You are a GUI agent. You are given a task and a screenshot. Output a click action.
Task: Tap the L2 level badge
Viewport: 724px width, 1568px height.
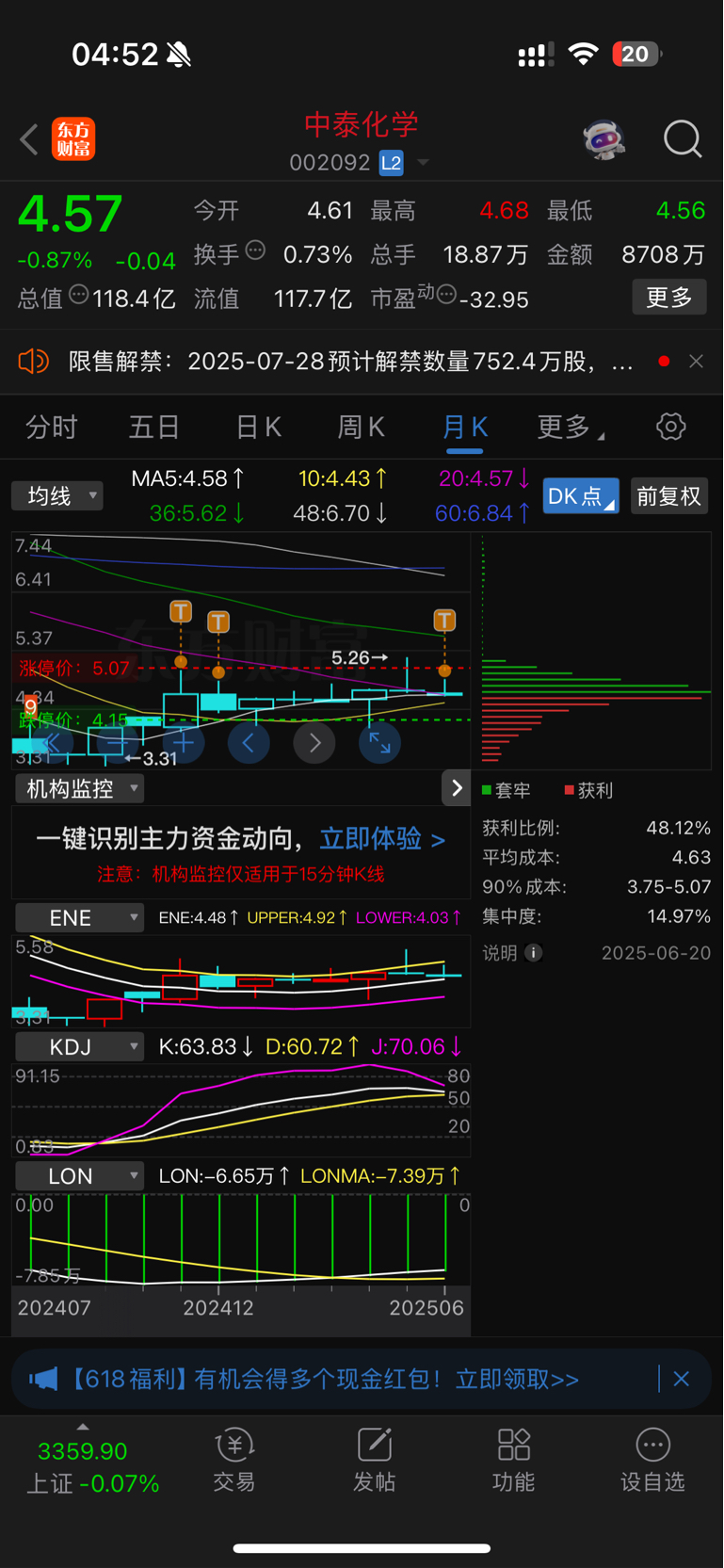(391, 163)
